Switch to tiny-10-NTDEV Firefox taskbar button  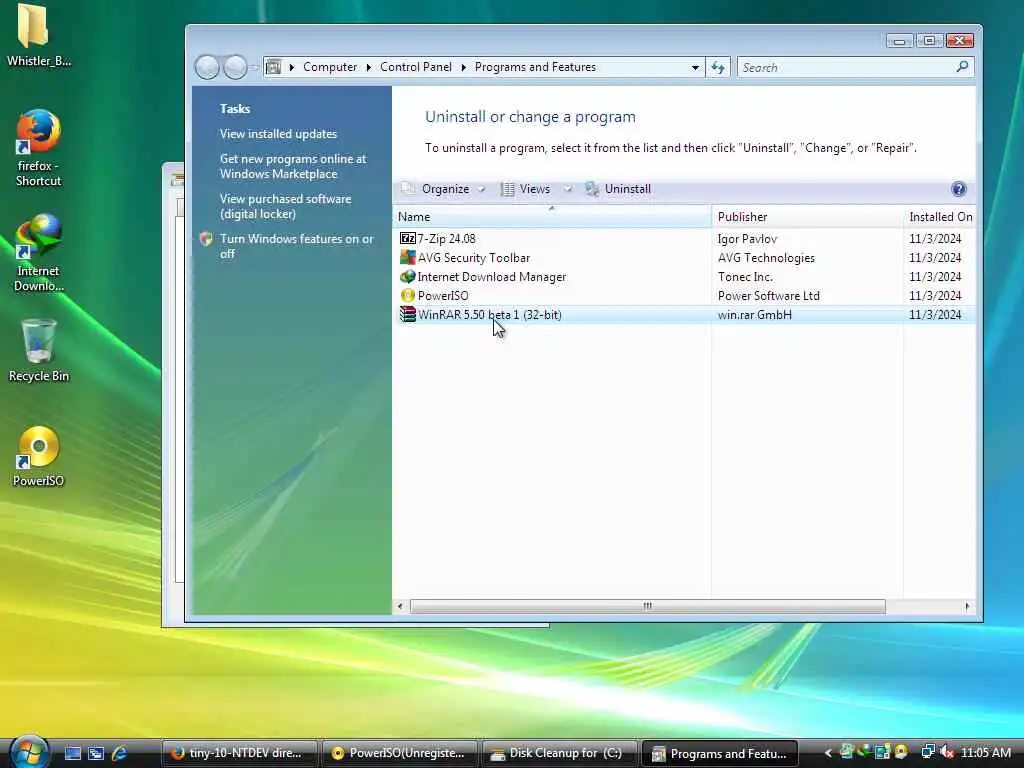click(239, 753)
